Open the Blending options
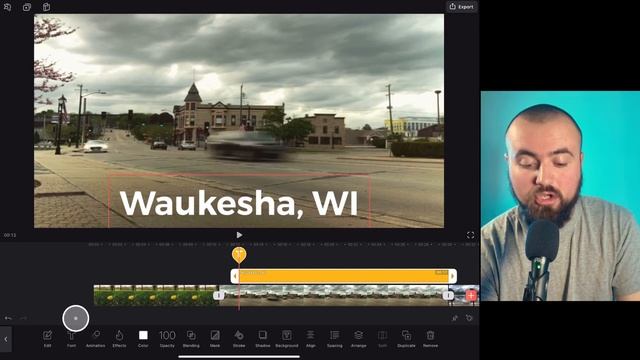The height and width of the screenshot is (360, 640). [191, 339]
